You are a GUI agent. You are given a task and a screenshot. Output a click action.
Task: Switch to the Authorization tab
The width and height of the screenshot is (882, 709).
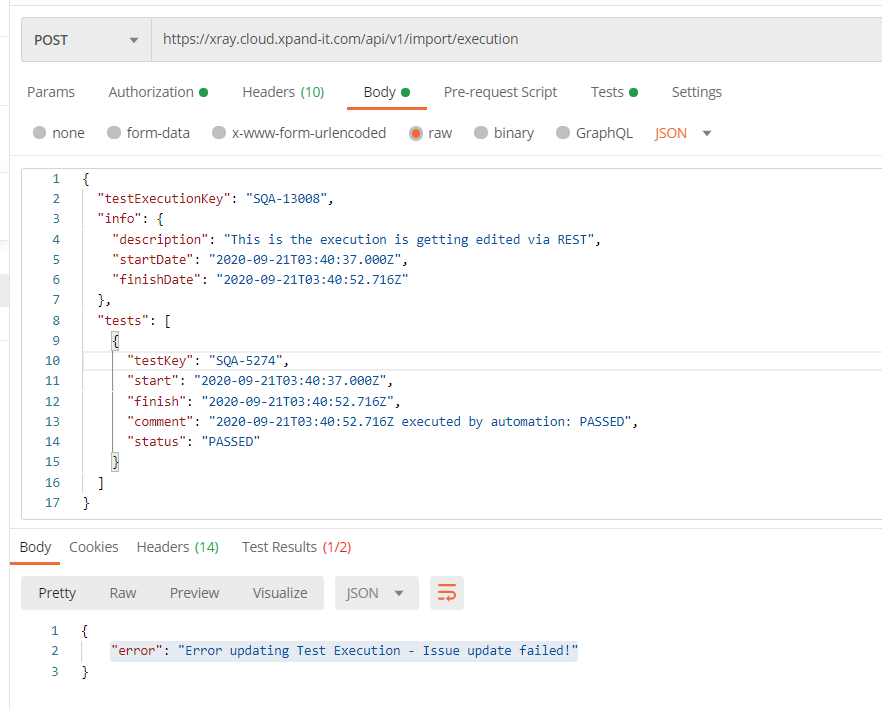pos(151,91)
